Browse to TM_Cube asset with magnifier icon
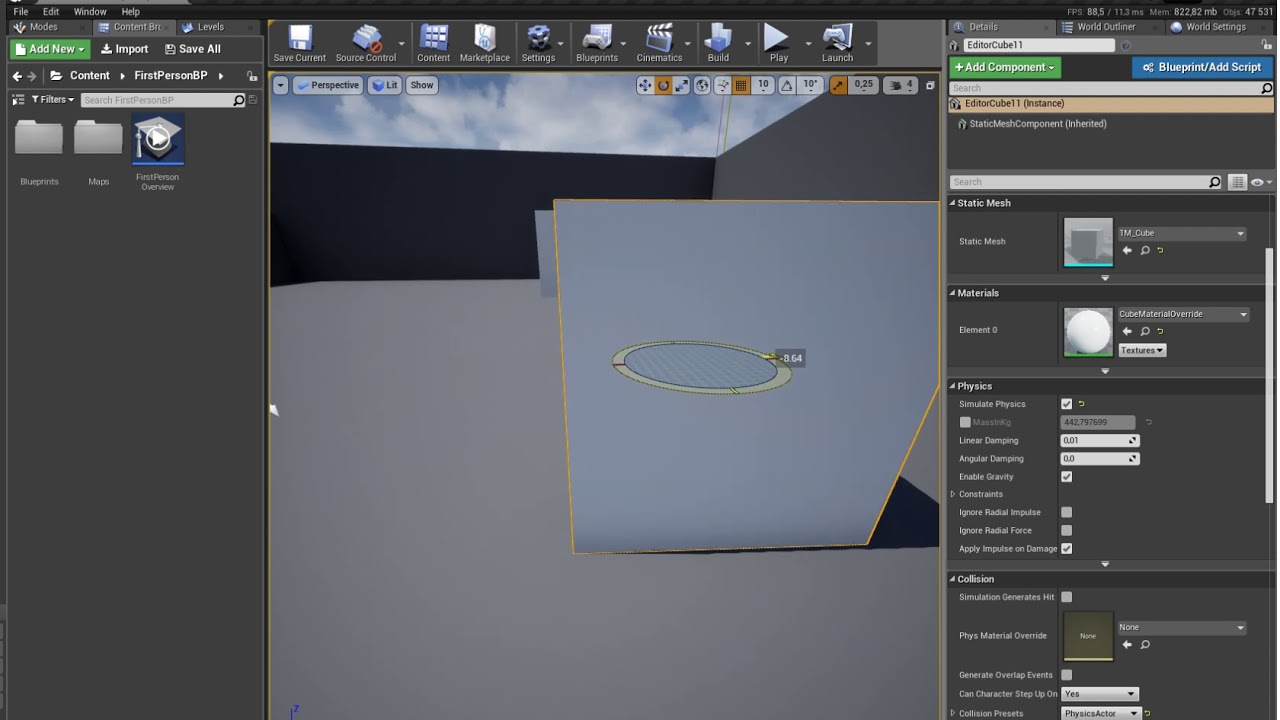Image resolution: width=1280 pixels, height=720 pixels. coord(1145,250)
